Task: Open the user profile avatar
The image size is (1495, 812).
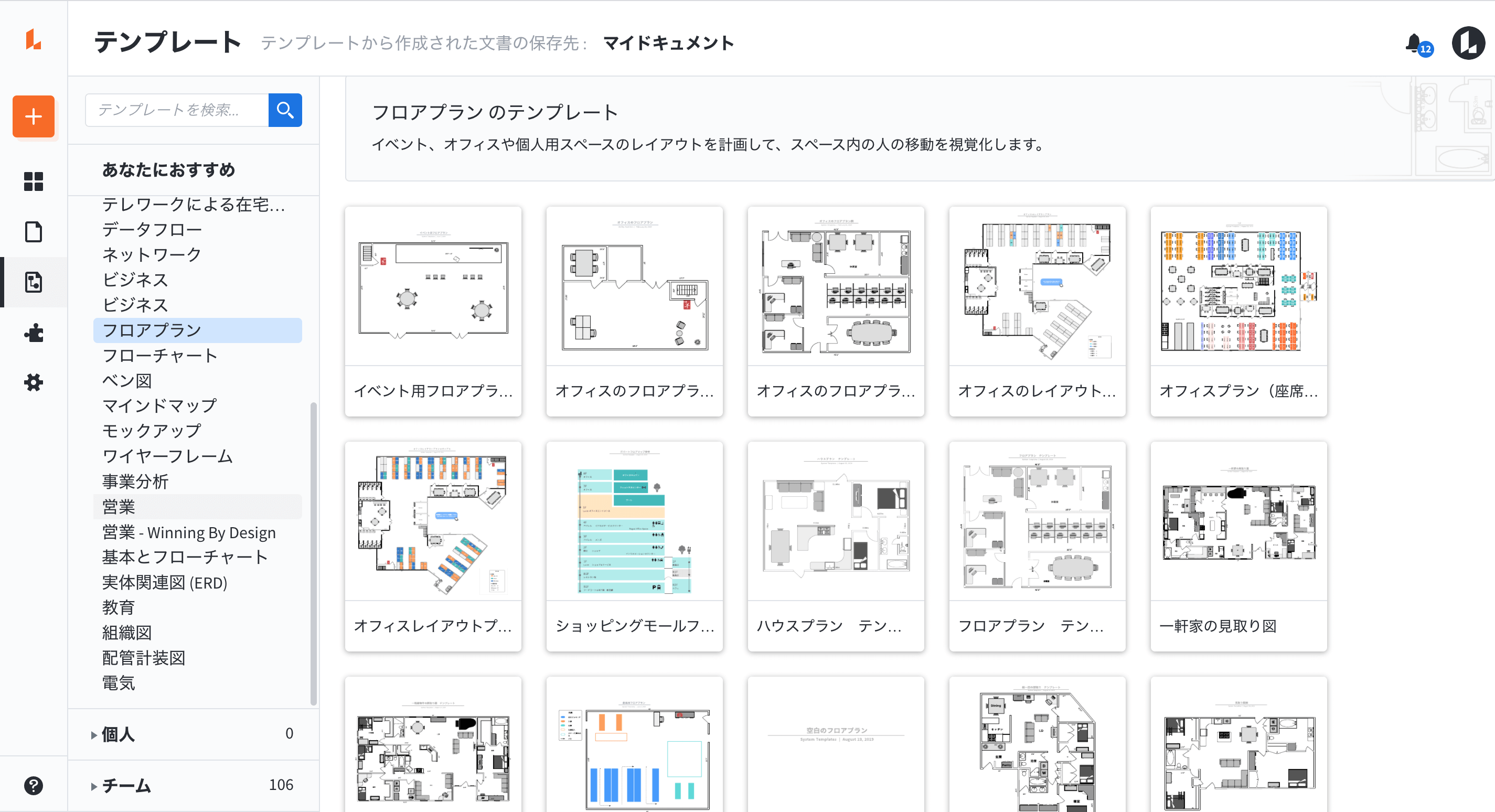Action: point(1468,43)
